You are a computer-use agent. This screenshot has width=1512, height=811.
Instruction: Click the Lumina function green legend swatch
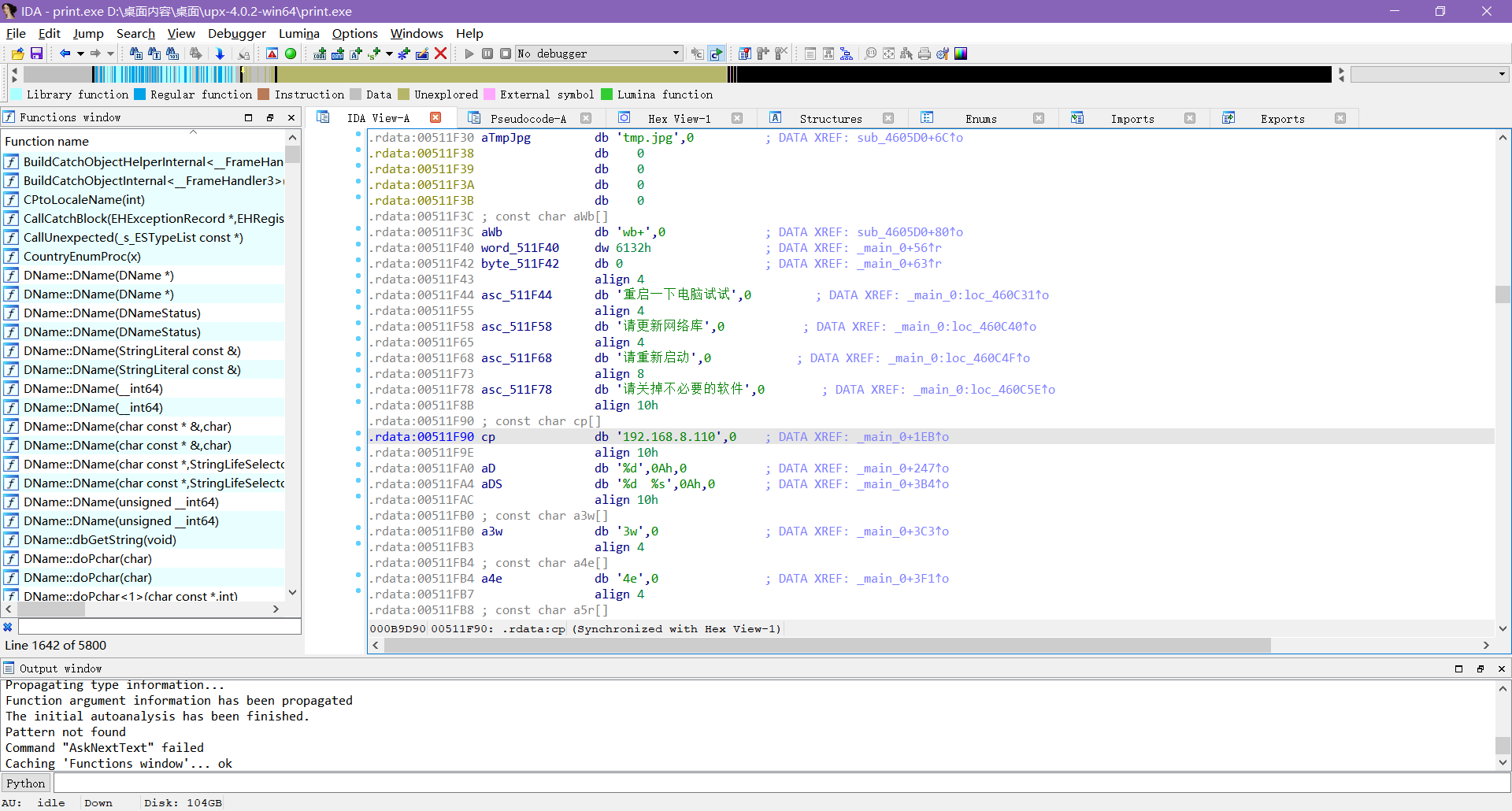click(606, 94)
